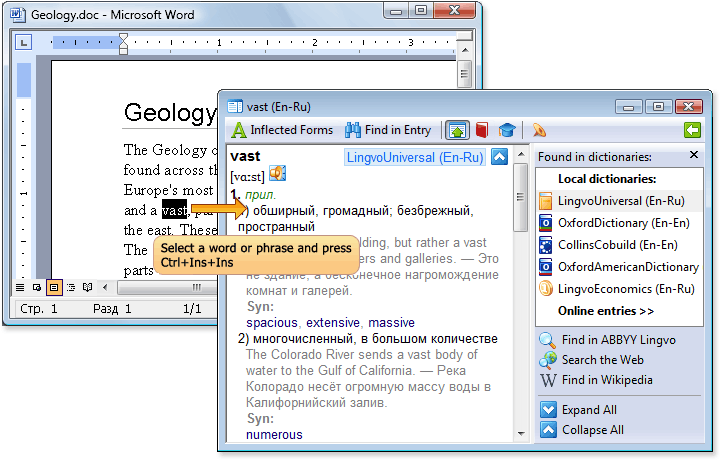Click the Word tab selector L button
The height and width of the screenshot is (461, 723).
click(x=23, y=42)
